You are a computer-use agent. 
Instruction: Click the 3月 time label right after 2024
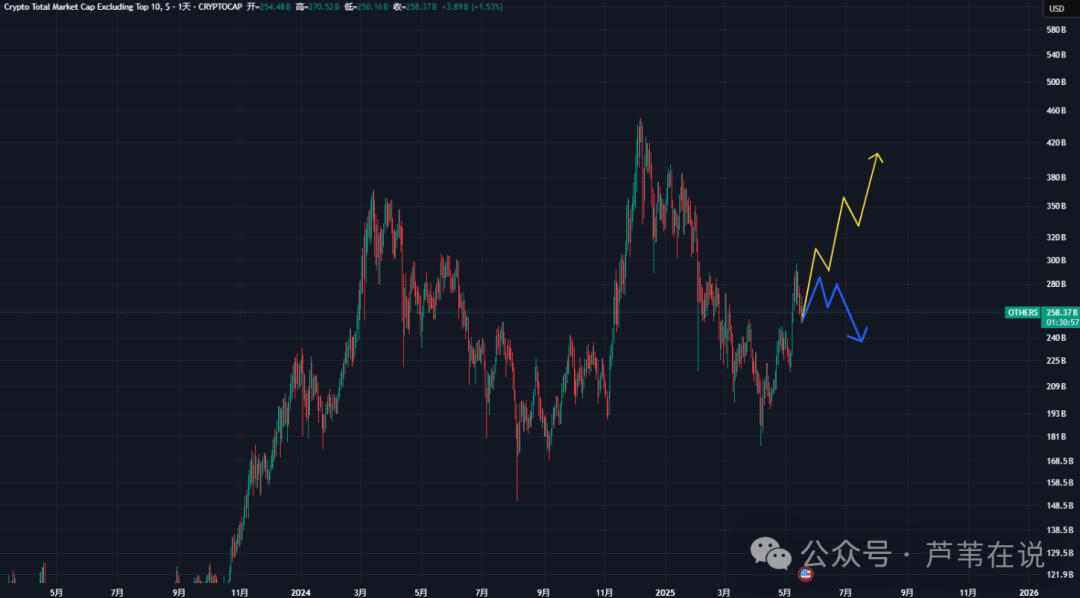coord(360,591)
